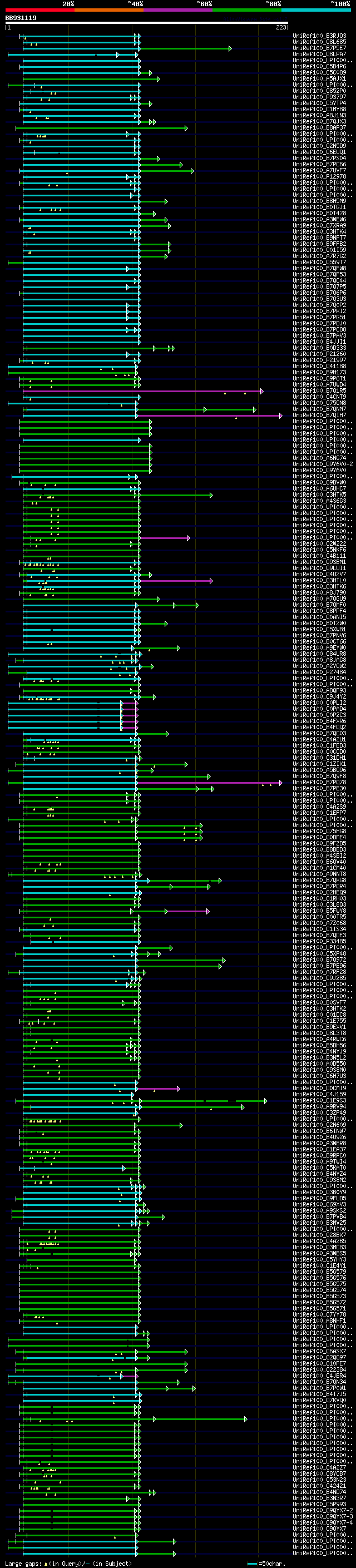Select the UniRef100_Q9QYX7-4 label
The image size is (356, 1568).
(x=323, y=1522)
